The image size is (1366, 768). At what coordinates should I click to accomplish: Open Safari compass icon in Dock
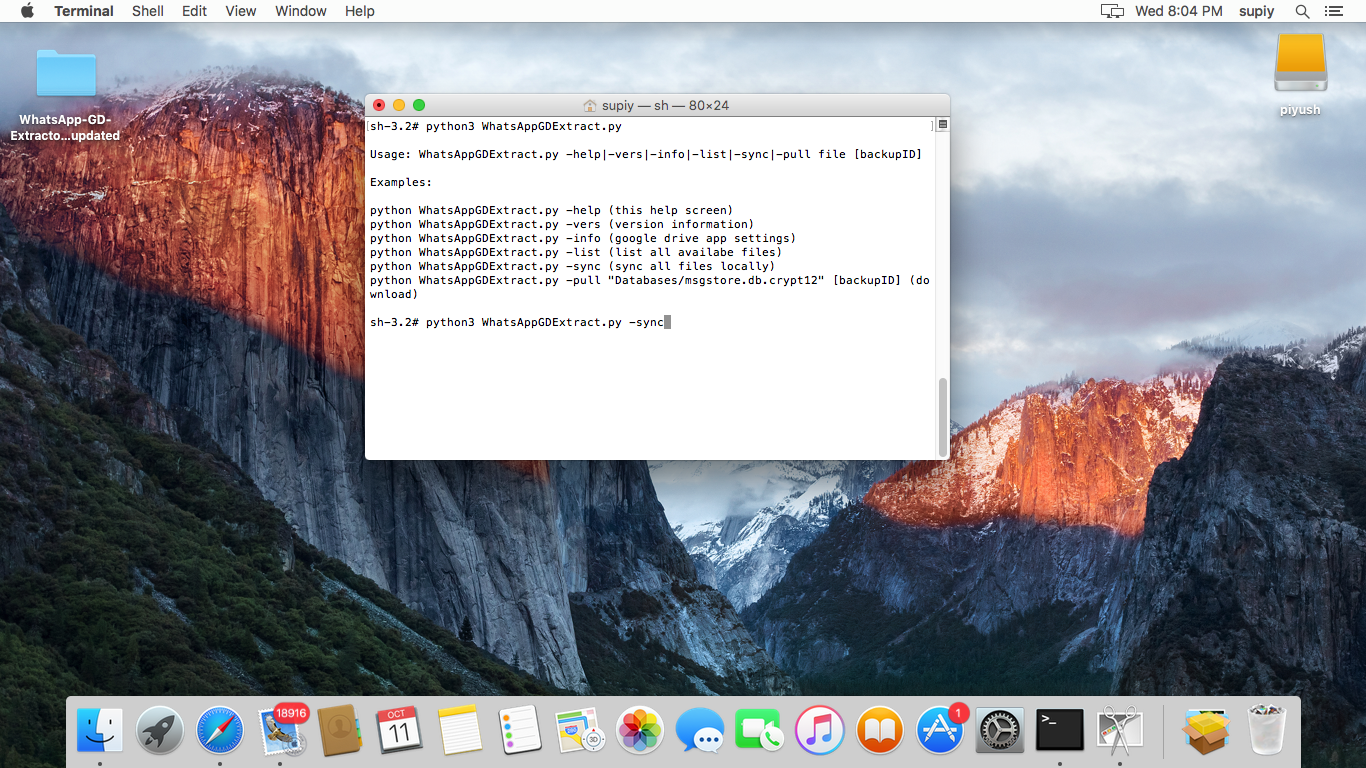[x=220, y=731]
